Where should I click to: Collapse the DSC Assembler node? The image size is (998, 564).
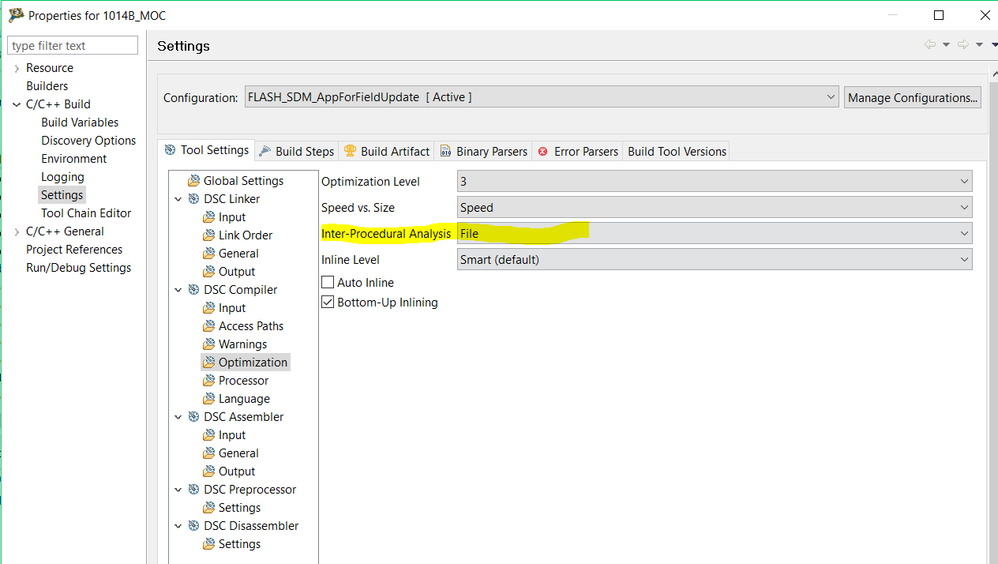click(178, 417)
